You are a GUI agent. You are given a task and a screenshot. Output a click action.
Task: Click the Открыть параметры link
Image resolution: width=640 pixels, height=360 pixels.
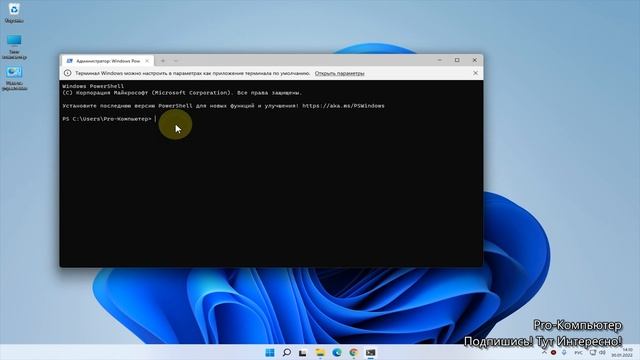339,73
